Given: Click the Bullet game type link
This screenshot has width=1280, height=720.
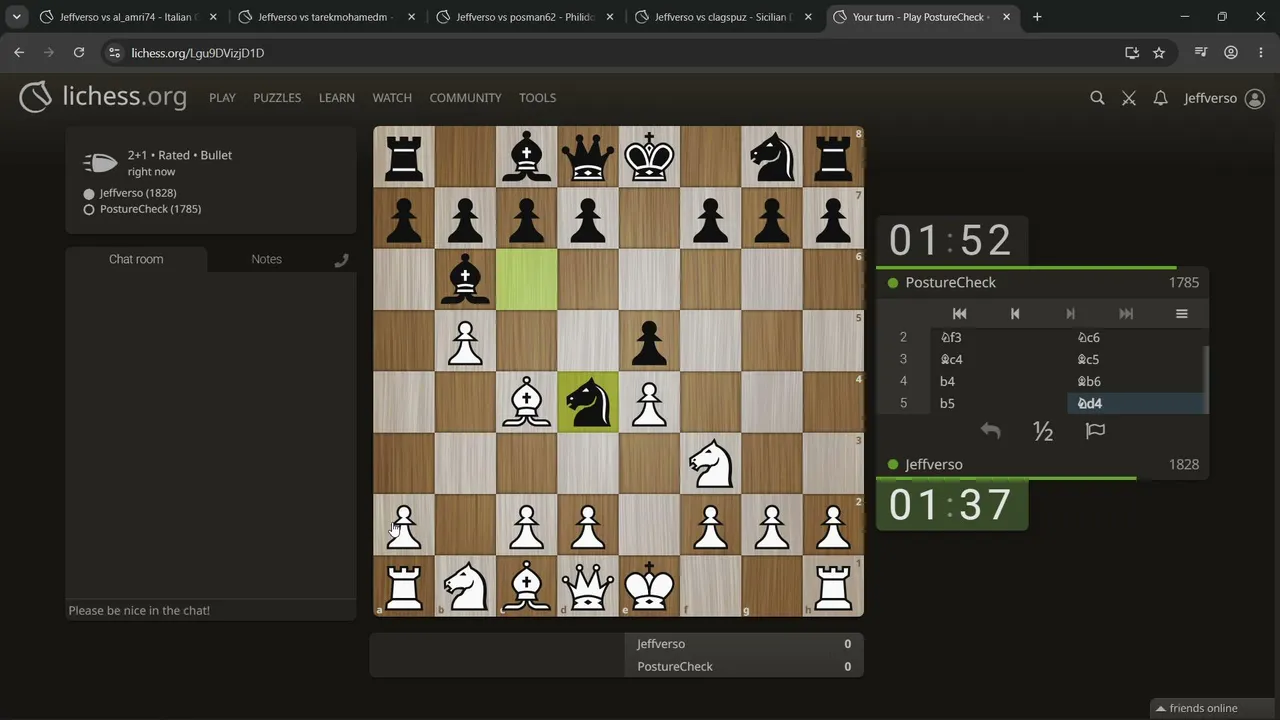Looking at the screenshot, I should click(216, 155).
